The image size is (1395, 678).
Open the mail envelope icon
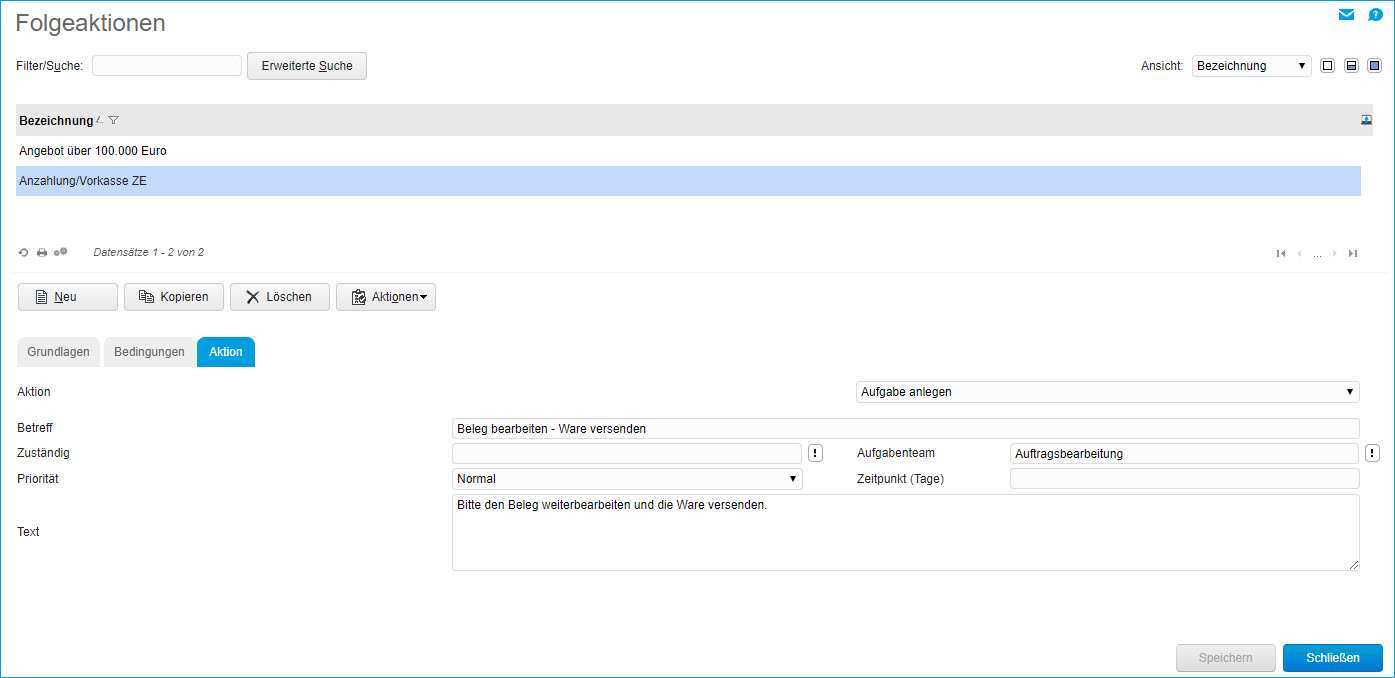(1346, 15)
